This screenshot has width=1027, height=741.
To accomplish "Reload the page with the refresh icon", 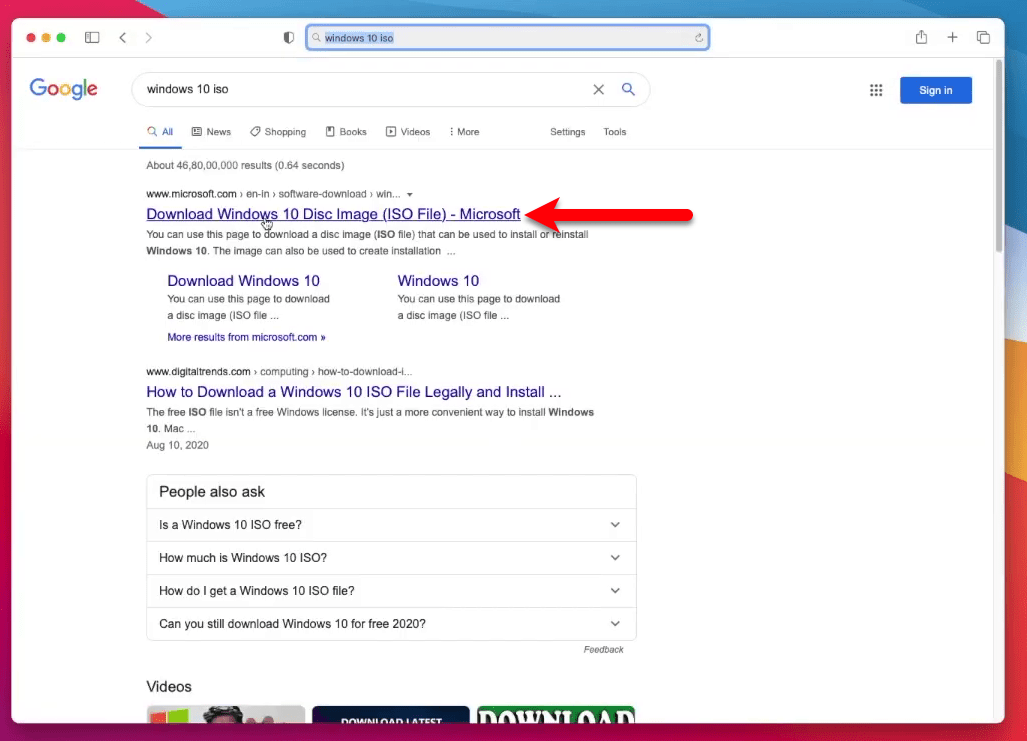I will point(699,38).
